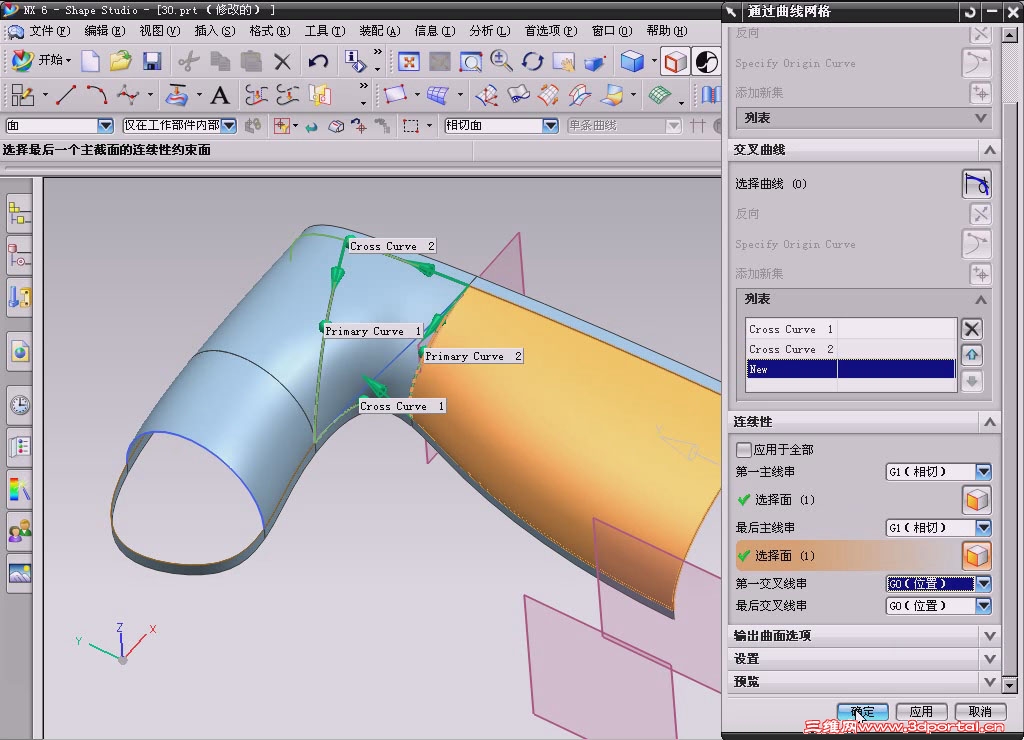The height and width of the screenshot is (740, 1024).
Task: Move list item up with arrow icon
Action: point(972,355)
